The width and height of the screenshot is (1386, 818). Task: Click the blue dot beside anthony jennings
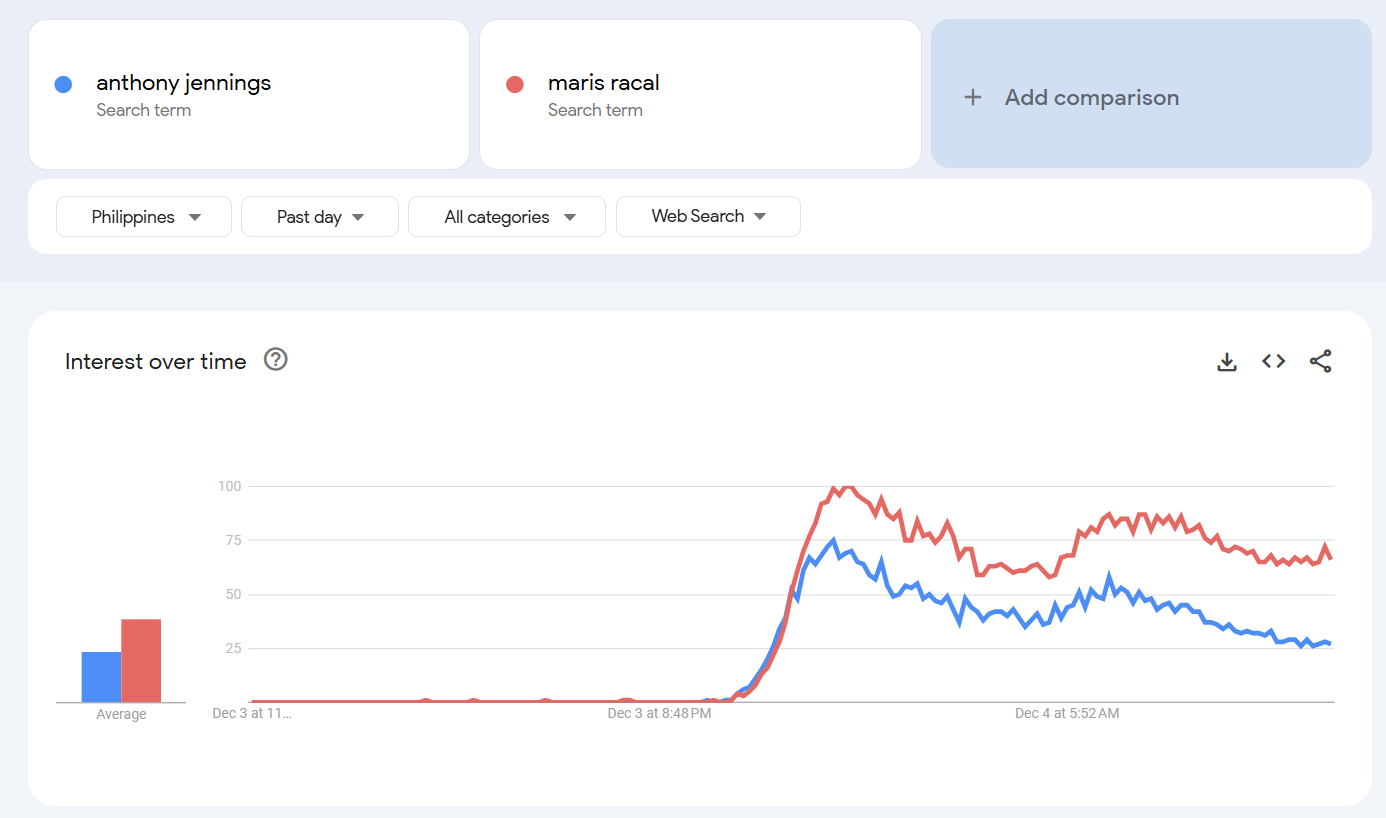pos(63,84)
